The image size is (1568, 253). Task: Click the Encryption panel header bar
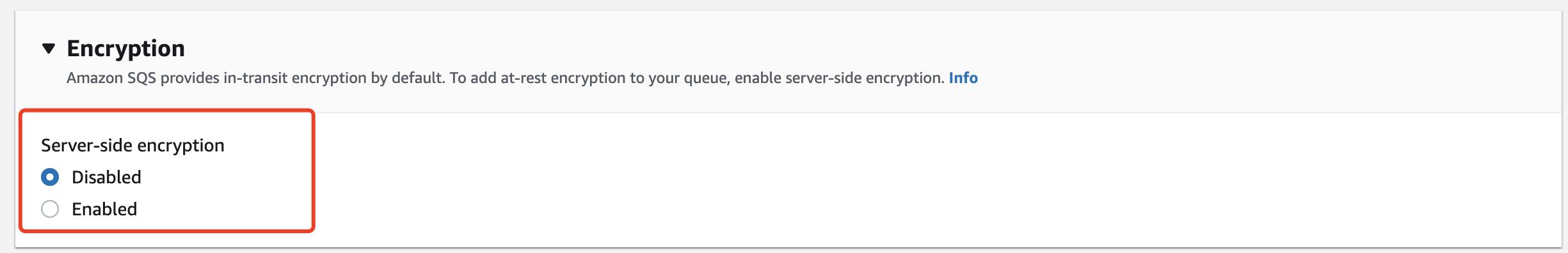point(788,61)
